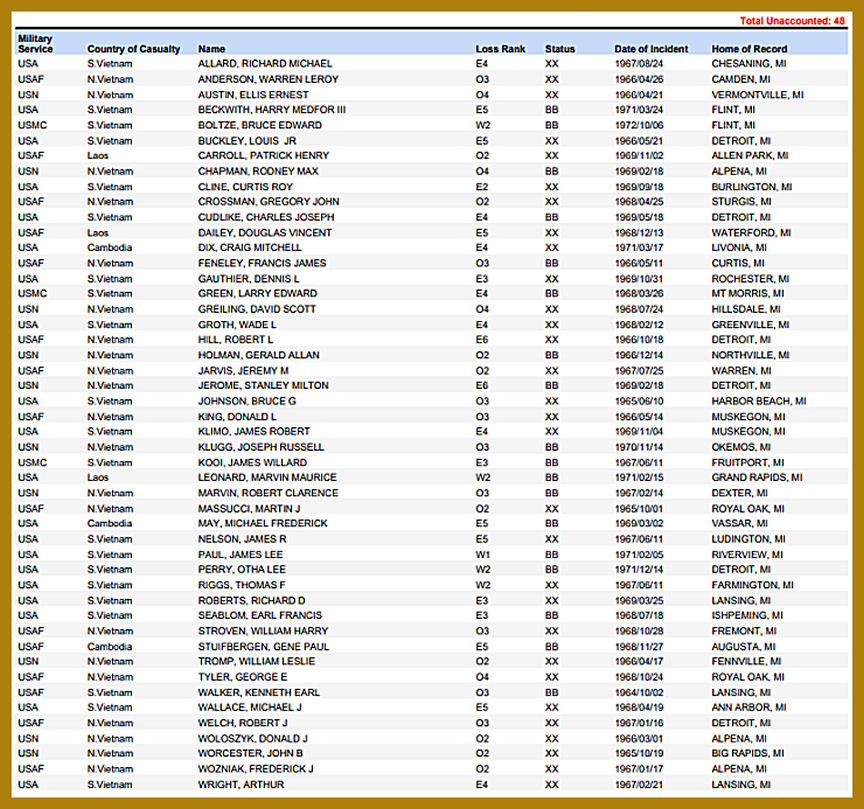The height and width of the screenshot is (809, 864).
Task: Select name 'KLIMO, JAMES ROBERT'
Action: [x=254, y=432]
